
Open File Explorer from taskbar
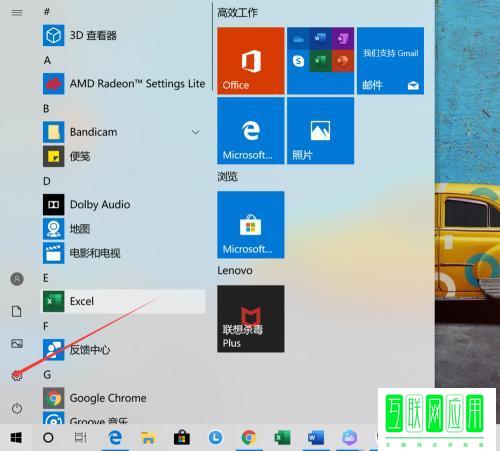[148, 437]
